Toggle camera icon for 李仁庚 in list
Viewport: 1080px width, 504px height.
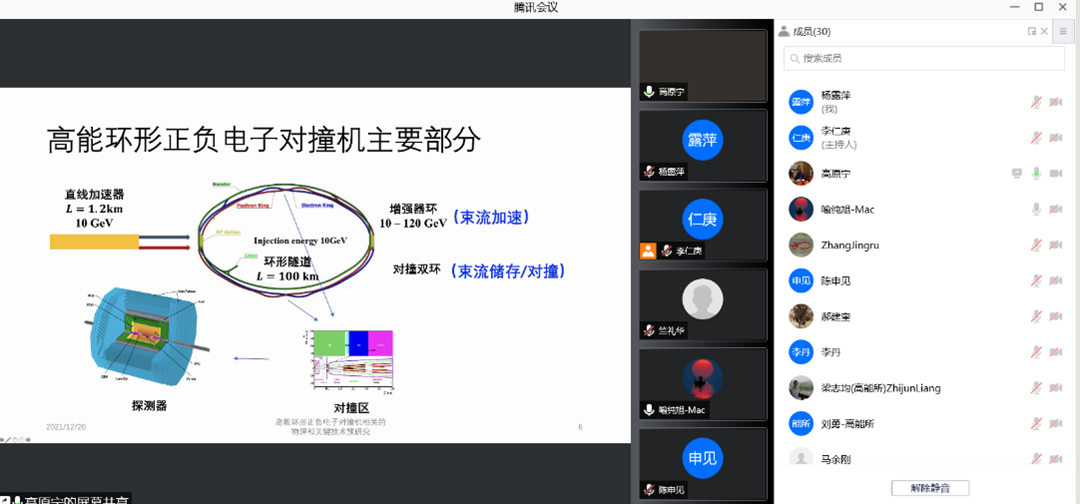(1055, 137)
